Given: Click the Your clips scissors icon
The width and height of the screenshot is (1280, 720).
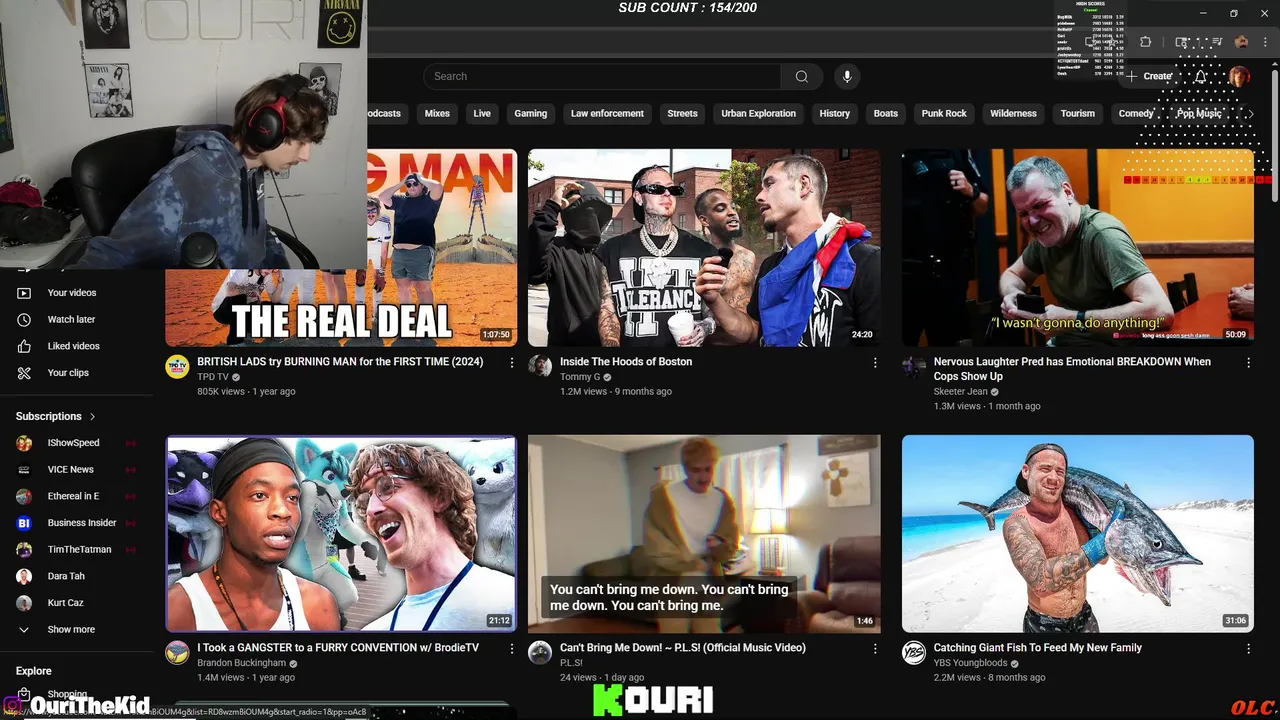Looking at the screenshot, I should click(x=25, y=373).
